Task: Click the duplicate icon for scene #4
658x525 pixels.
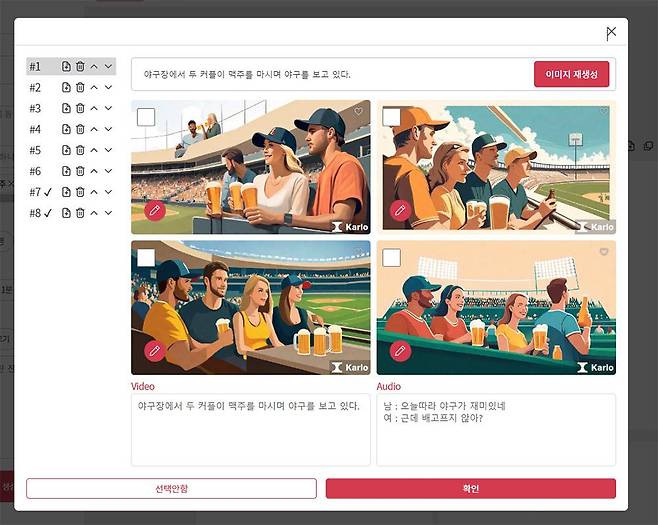Action: pyautogui.click(x=66, y=129)
